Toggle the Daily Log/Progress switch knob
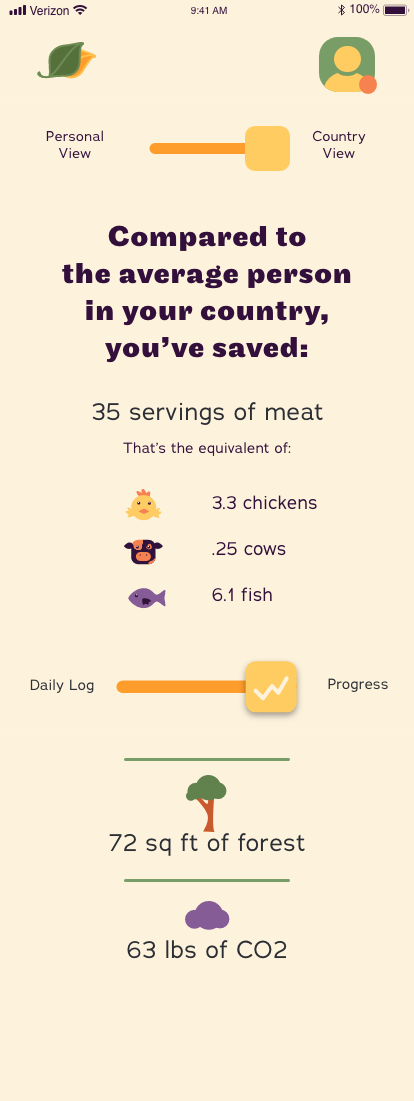This screenshot has width=414, height=1101. (271, 687)
